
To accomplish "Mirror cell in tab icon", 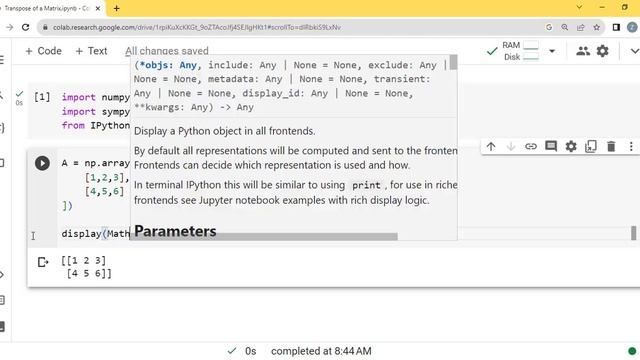I will [591, 146].
